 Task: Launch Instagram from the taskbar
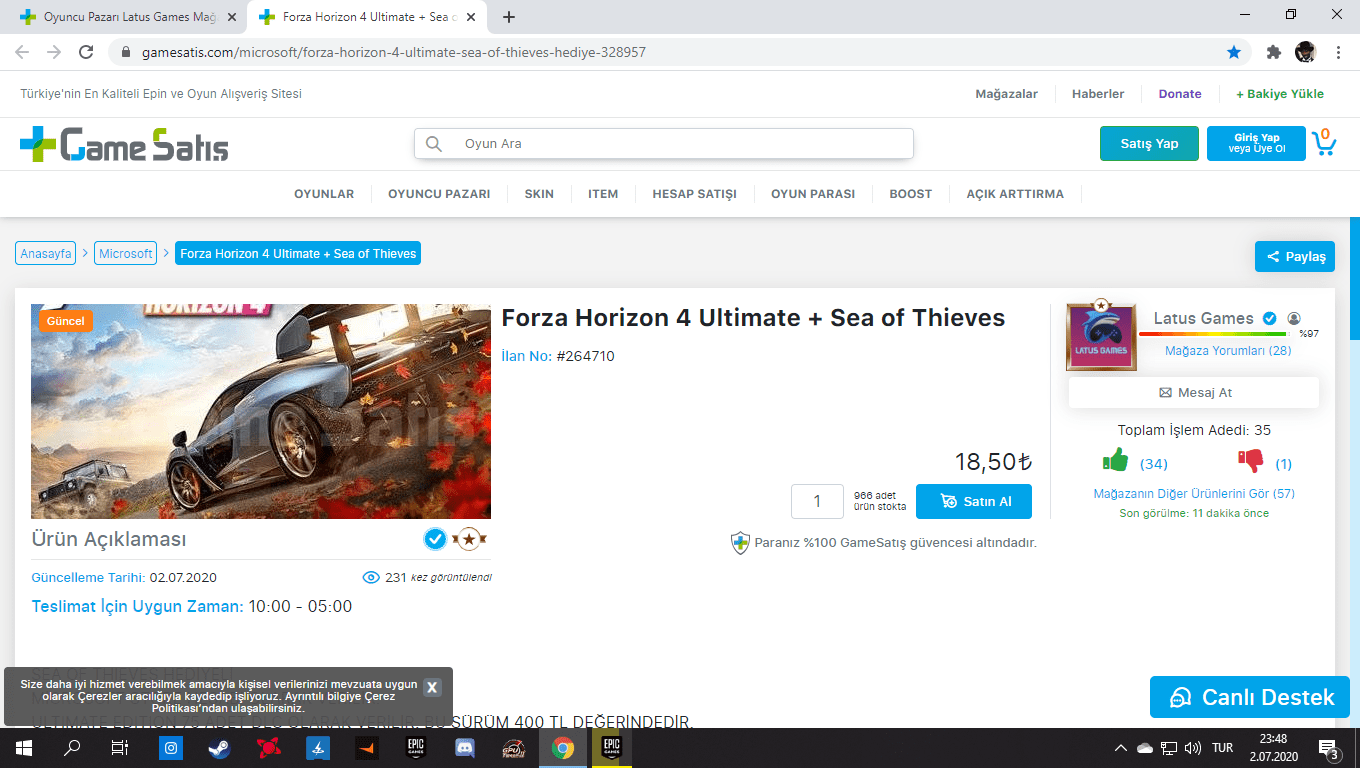point(172,748)
